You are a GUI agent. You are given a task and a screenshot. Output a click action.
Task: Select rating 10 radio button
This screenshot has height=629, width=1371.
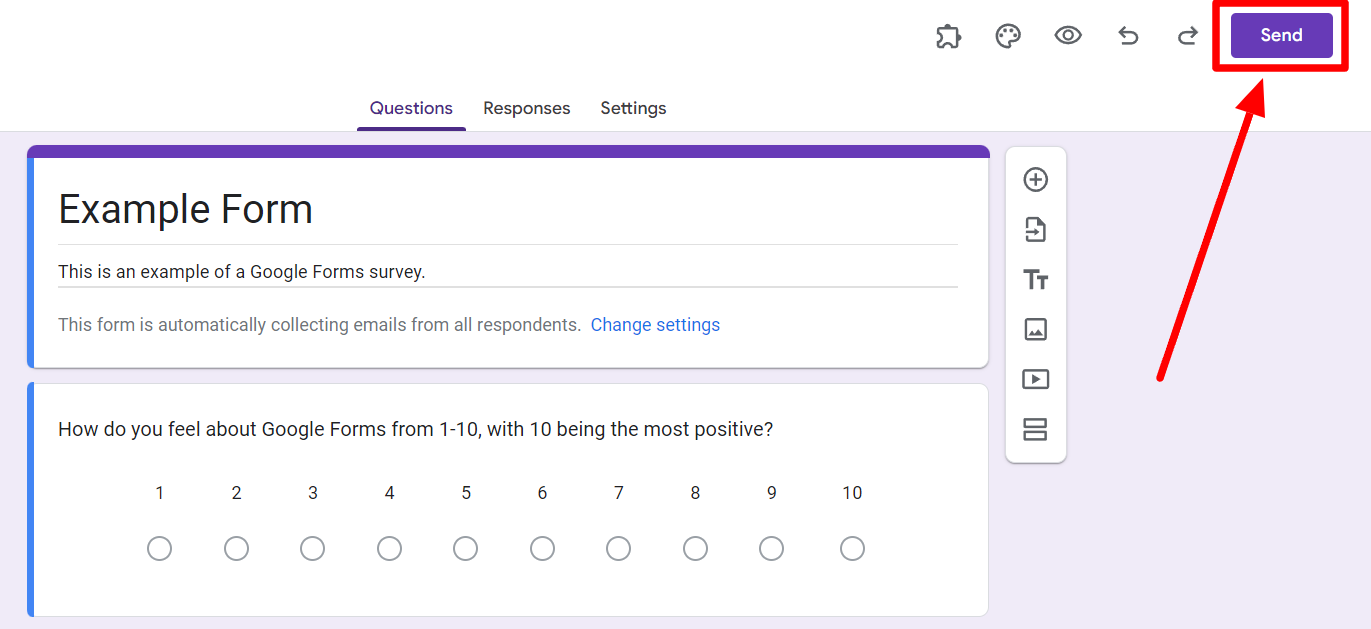click(852, 549)
